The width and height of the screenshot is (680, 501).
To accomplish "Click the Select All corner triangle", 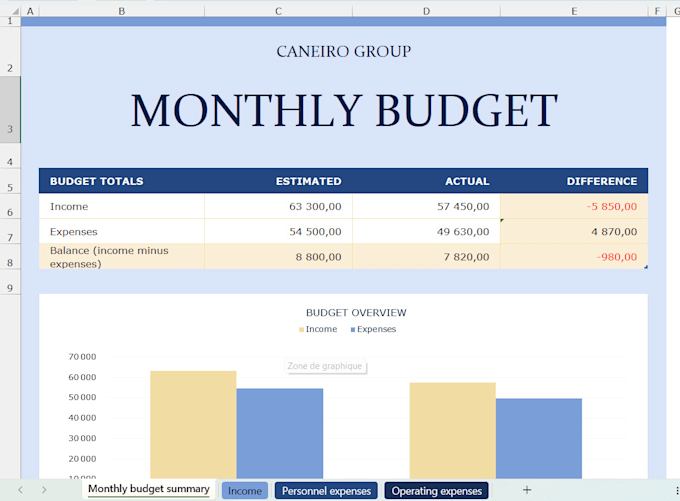I will (15, 11).
